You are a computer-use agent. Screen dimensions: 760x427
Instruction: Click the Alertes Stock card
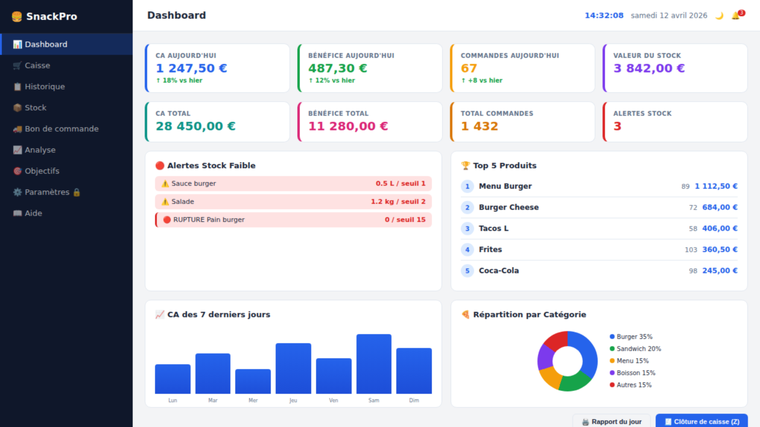[675, 121]
